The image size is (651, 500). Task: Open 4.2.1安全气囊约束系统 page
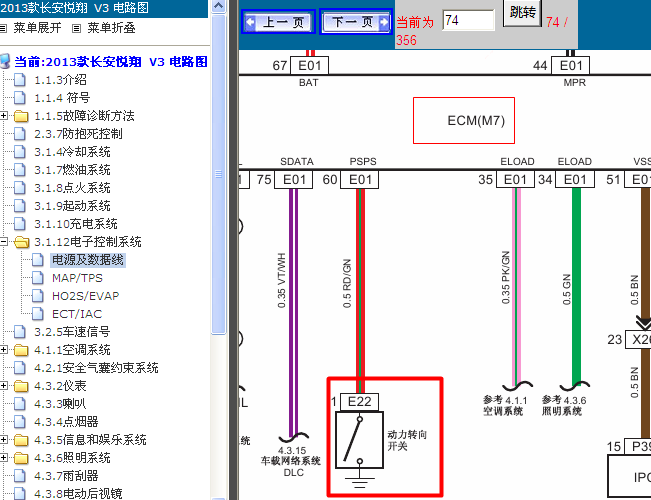coord(96,368)
